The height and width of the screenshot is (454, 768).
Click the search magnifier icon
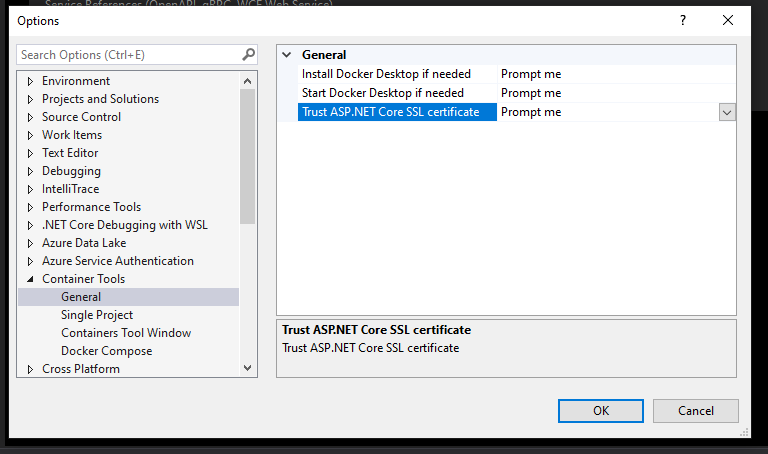[x=249, y=54]
